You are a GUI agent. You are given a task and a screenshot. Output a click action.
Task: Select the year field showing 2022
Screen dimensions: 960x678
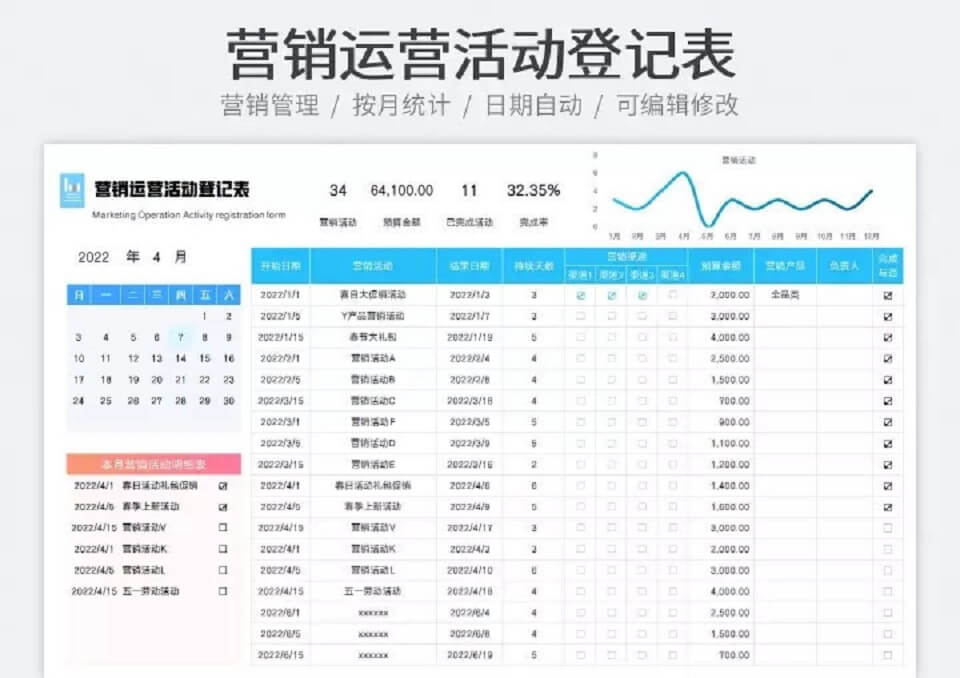tap(93, 257)
